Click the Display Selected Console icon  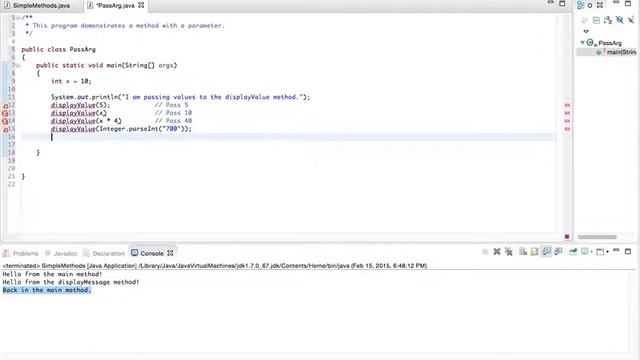(x=584, y=252)
